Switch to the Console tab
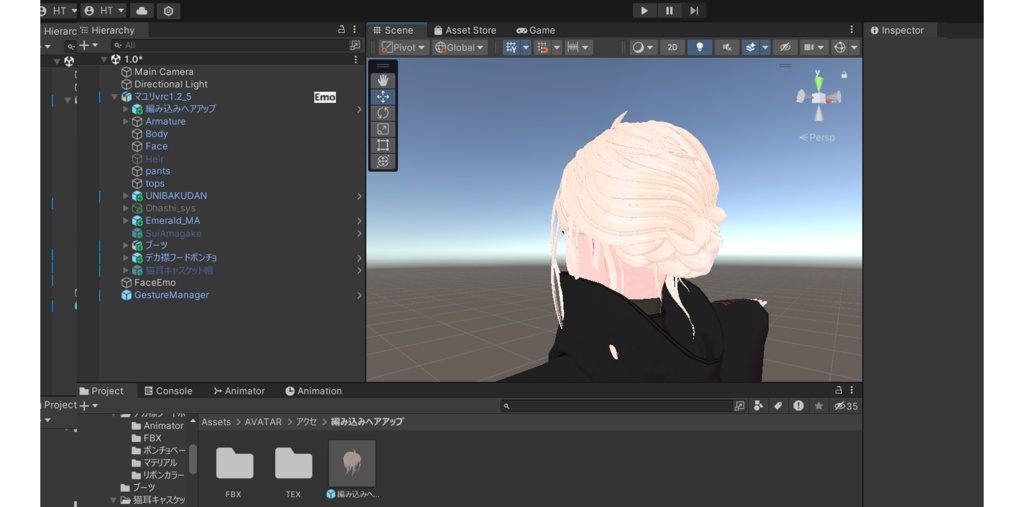 [x=168, y=391]
